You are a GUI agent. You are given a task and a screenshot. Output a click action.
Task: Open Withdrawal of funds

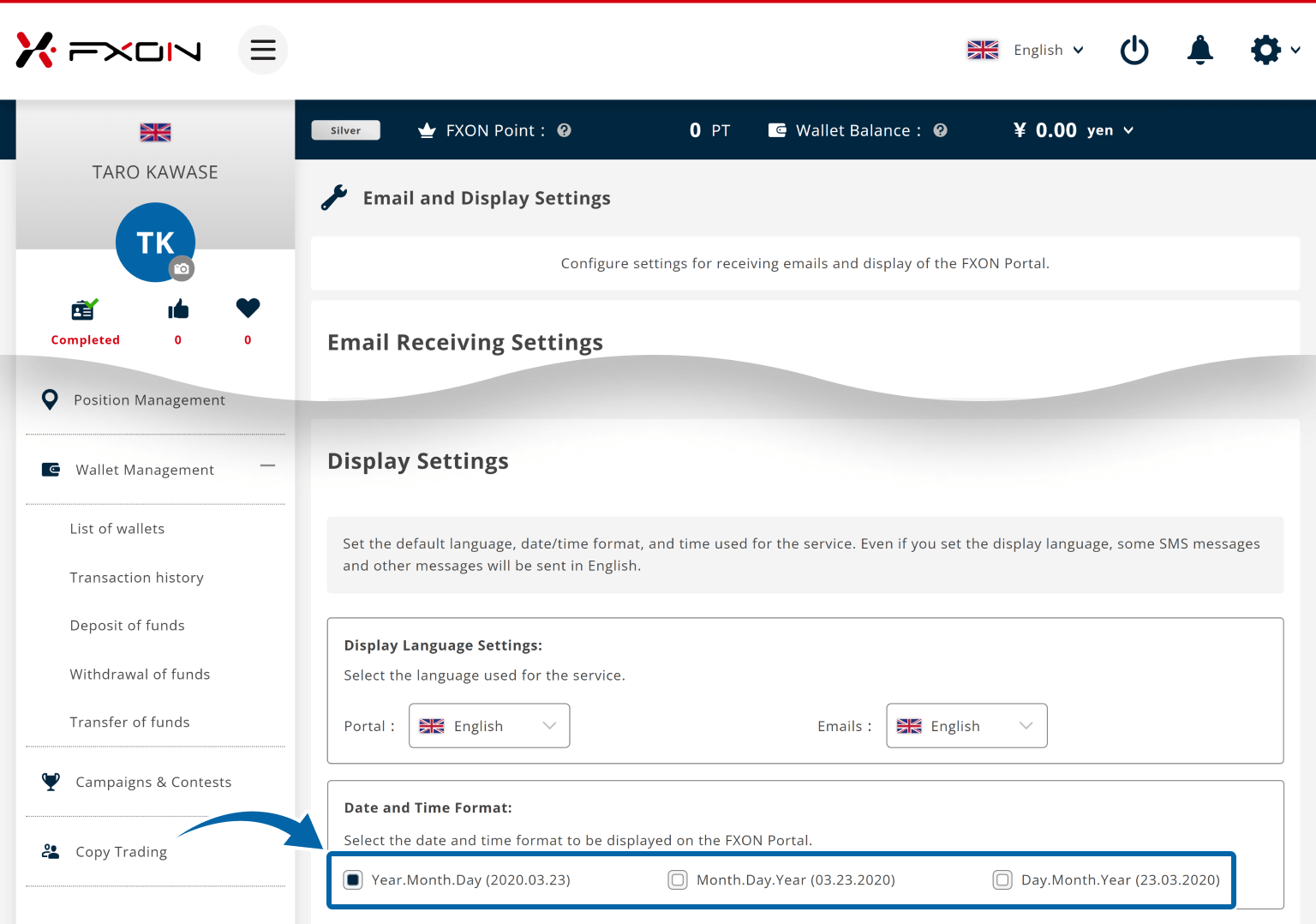(140, 675)
